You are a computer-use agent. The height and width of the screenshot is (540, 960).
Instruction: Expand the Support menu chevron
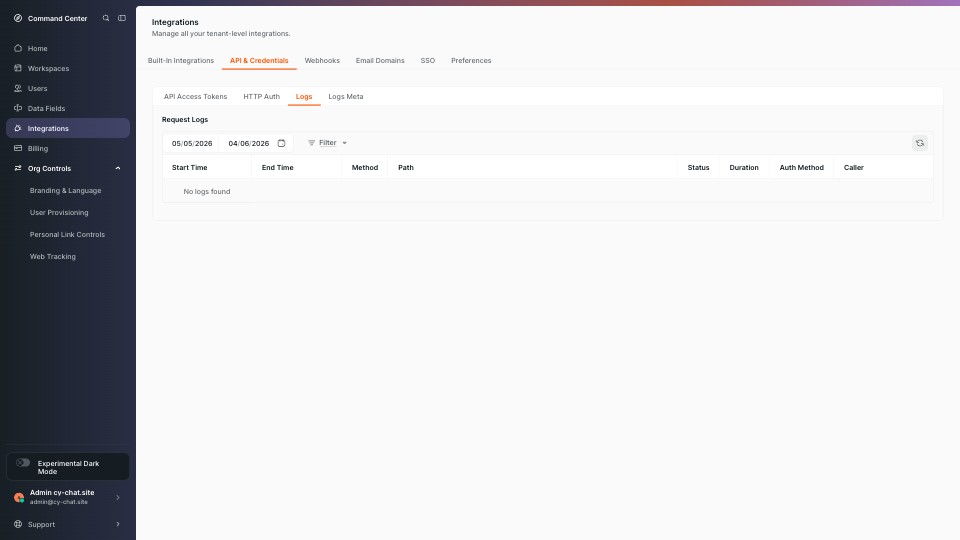(118, 524)
